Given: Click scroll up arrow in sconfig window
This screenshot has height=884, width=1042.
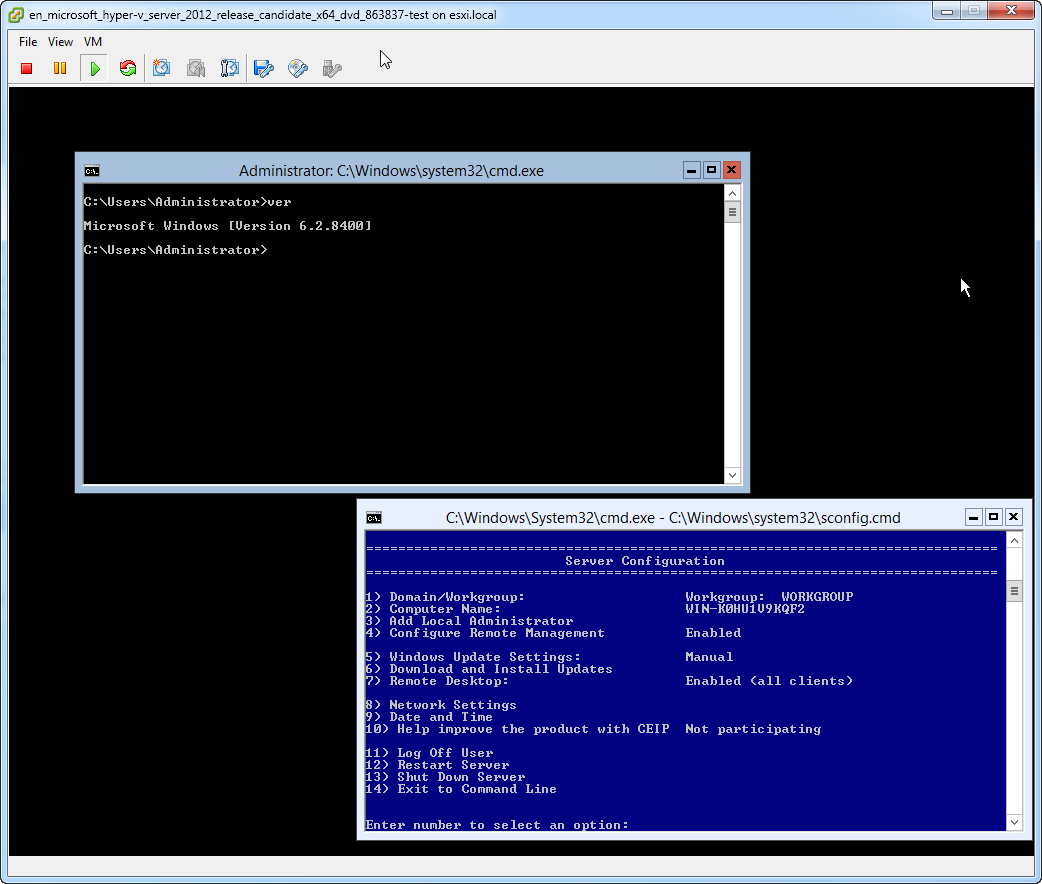Looking at the screenshot, I should point(1014,540).
